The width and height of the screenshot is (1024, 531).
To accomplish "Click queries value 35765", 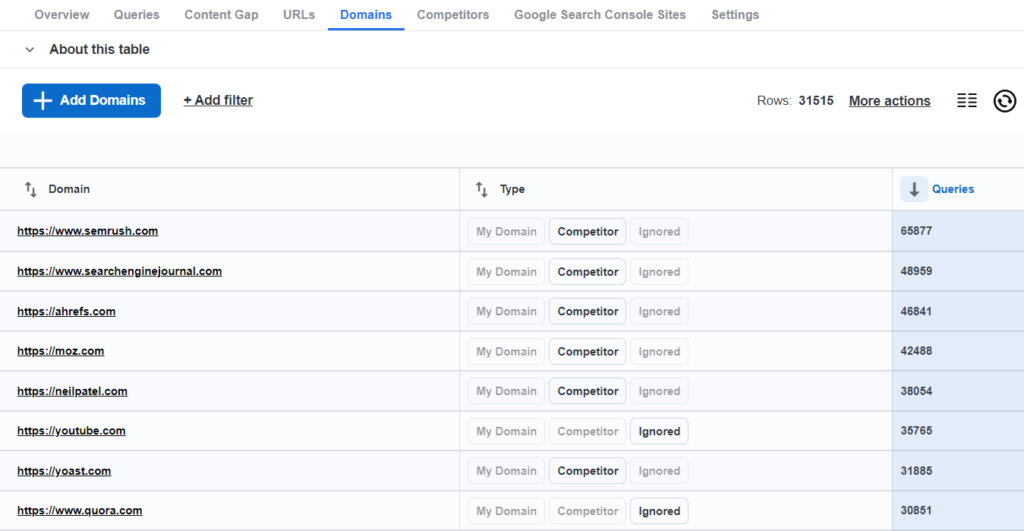I will tap(916, 431).
